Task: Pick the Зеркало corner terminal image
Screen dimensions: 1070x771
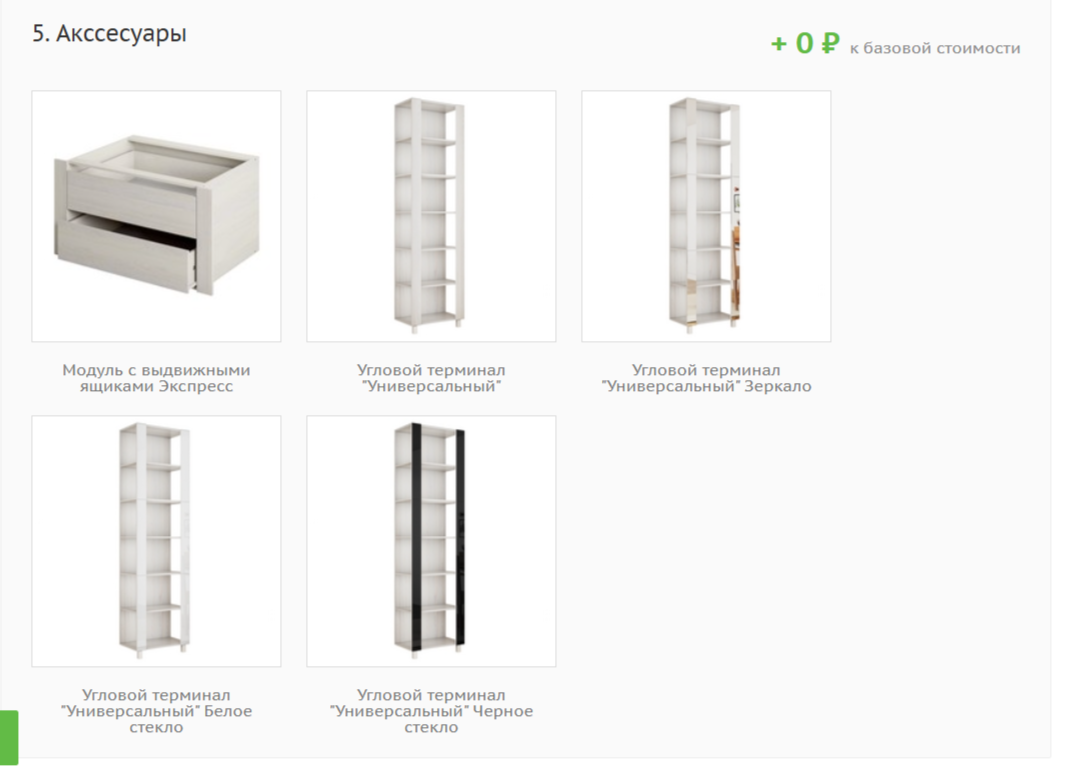Action: (706, 216)
